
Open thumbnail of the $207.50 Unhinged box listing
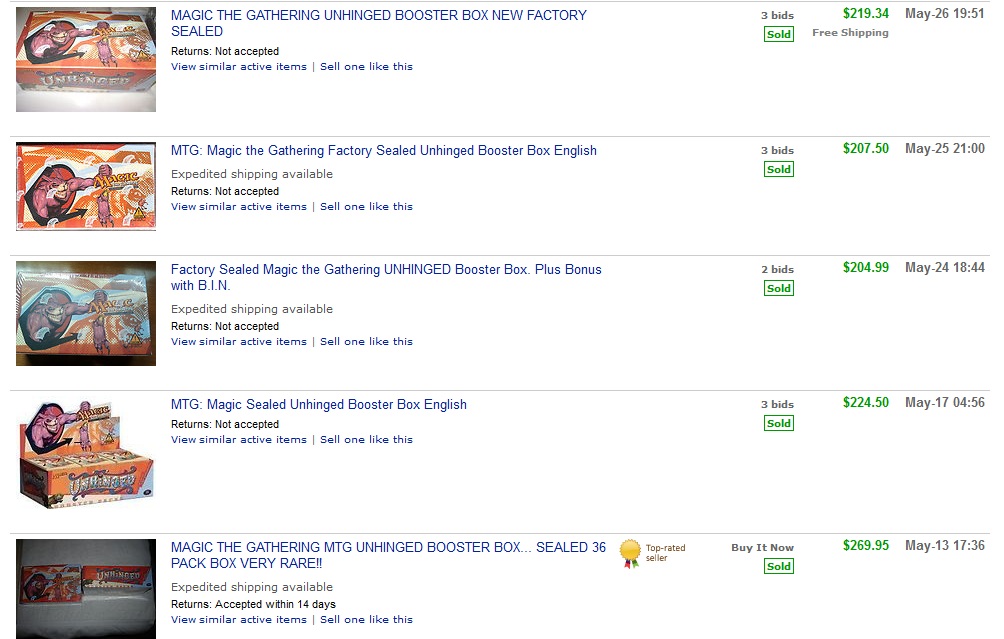click(x=86, y=186)
